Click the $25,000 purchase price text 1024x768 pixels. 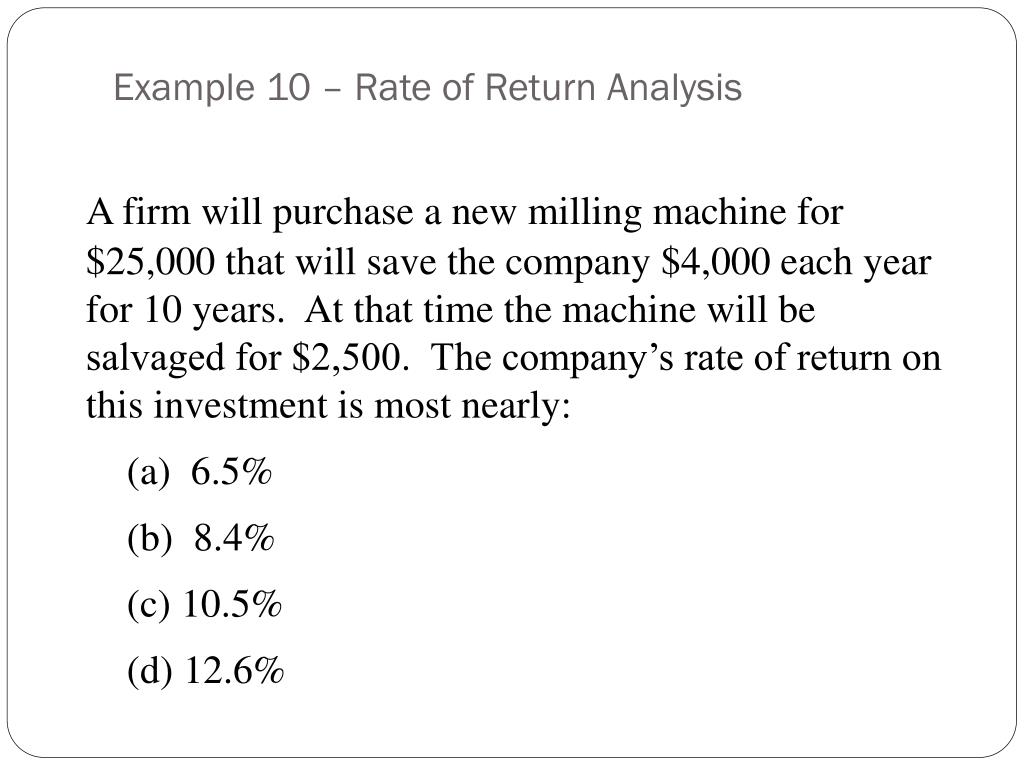click(x=150, y=263)
